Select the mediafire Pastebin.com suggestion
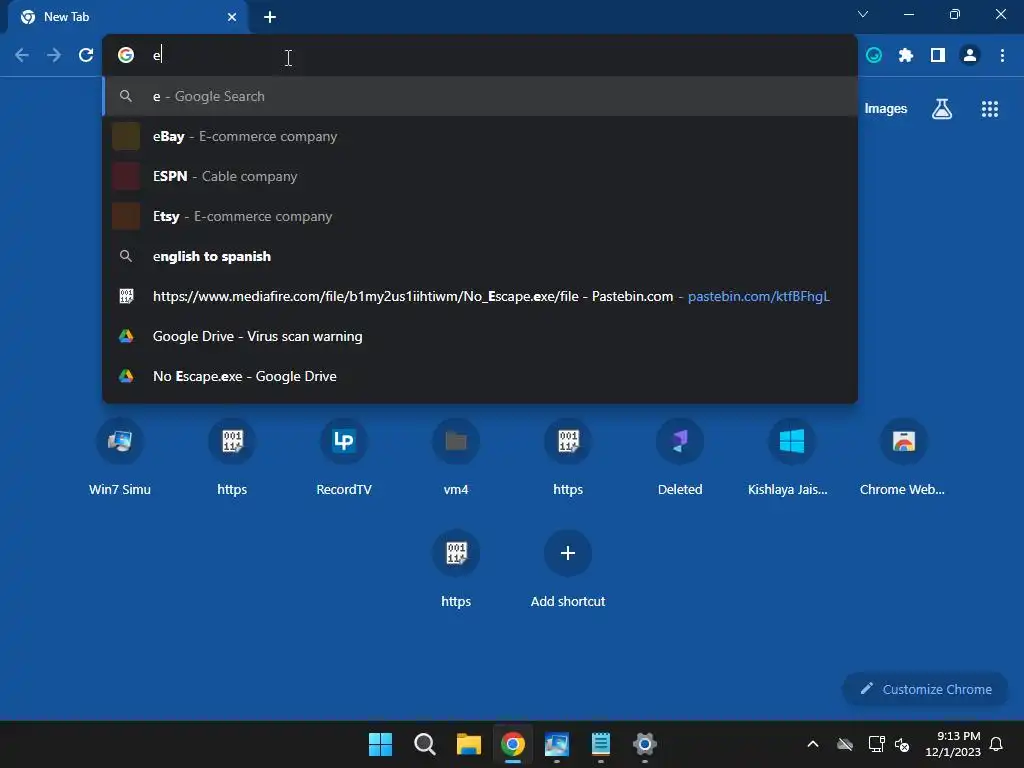Viewport: 1024px width, 768px height. click(480, 296)
